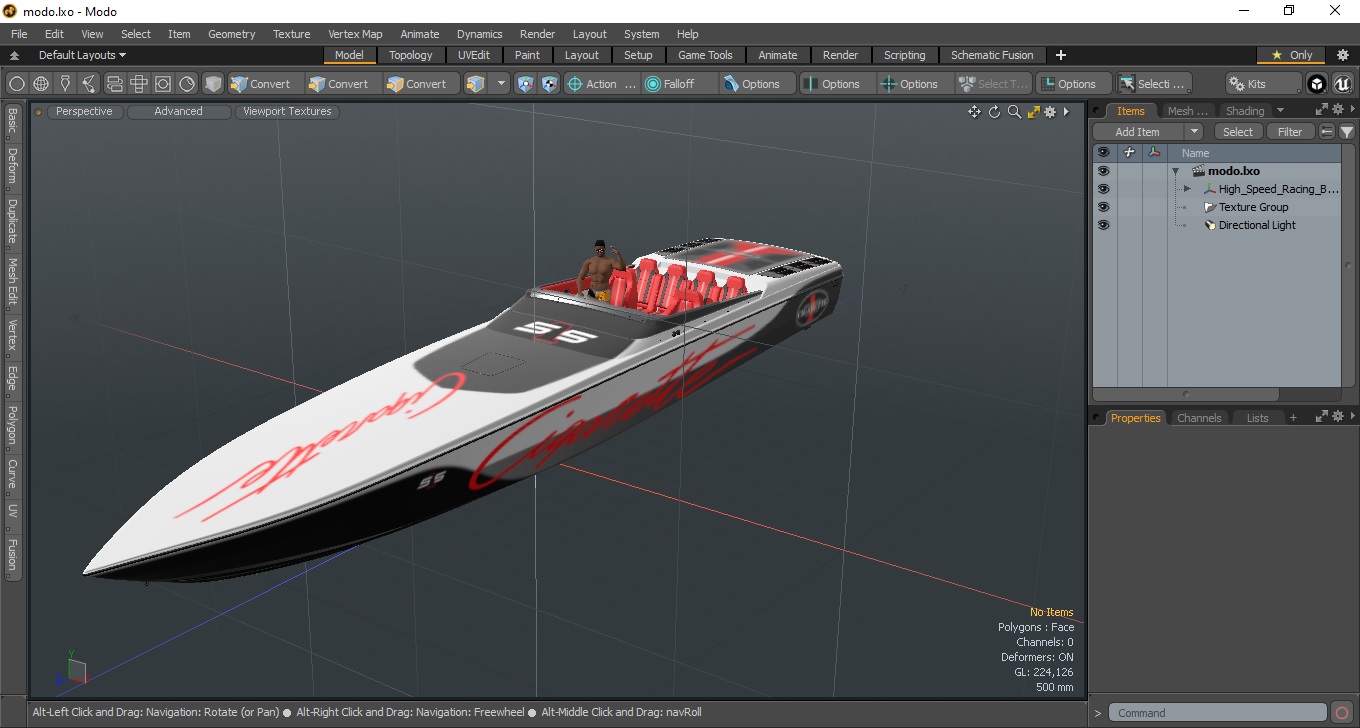The height and width of the screenshot is (728, 1360).
Task: Switch to the UVEdit layout tab
Action: coord(474,55)
